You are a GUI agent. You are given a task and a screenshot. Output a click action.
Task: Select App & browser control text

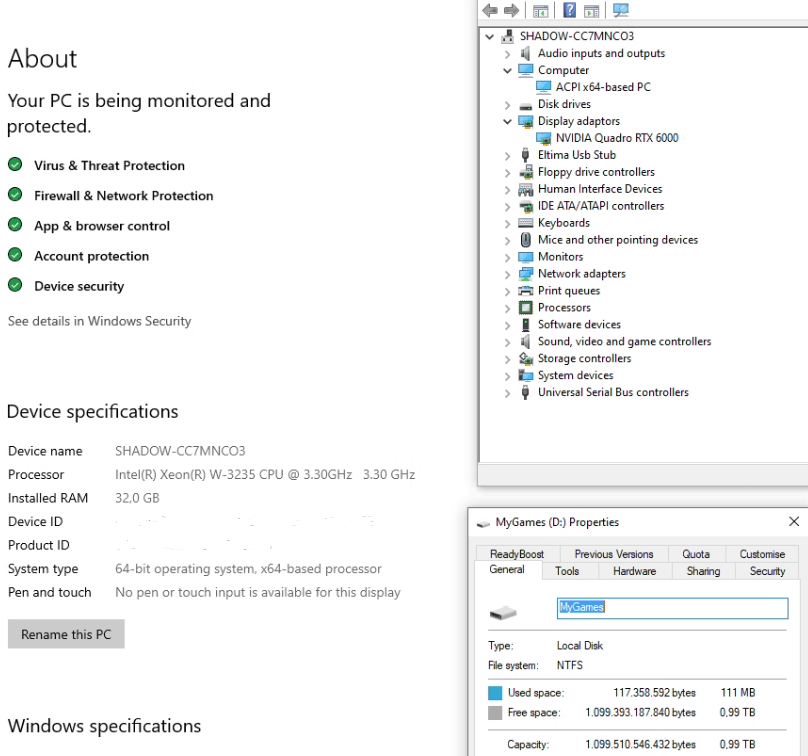click(x=102, y=226)
